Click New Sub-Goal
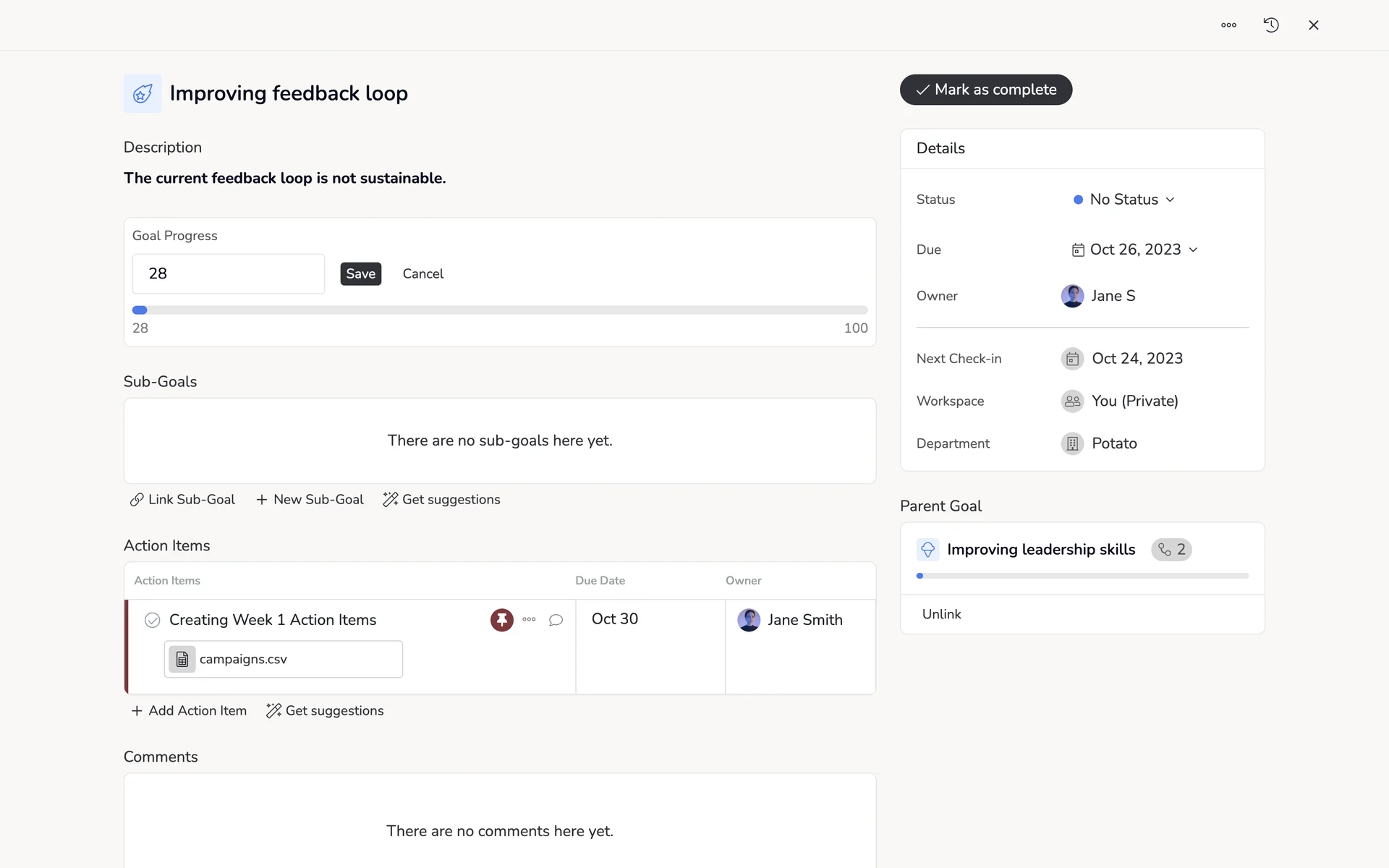Viewport: 1389px width, 868px height. click(310, 500)
